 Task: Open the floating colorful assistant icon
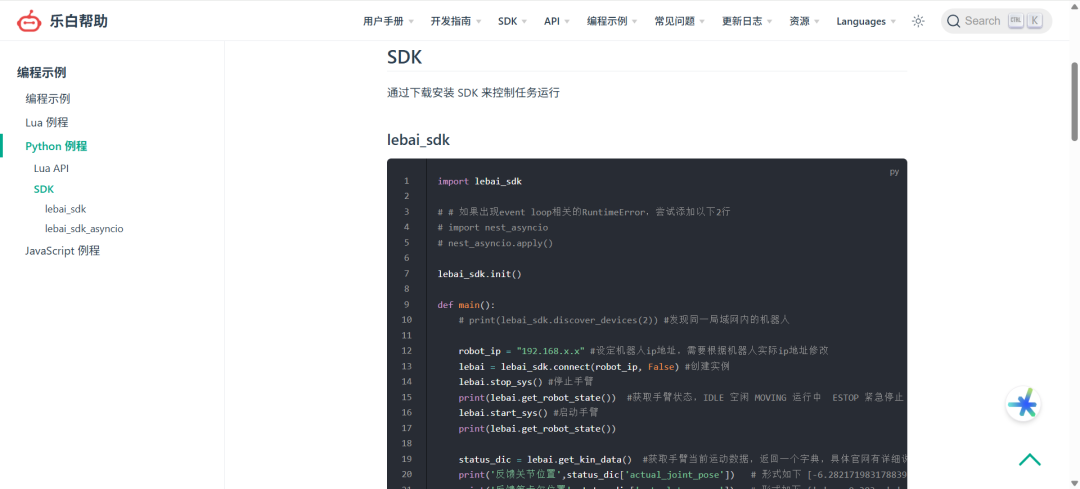point(1022,404)
